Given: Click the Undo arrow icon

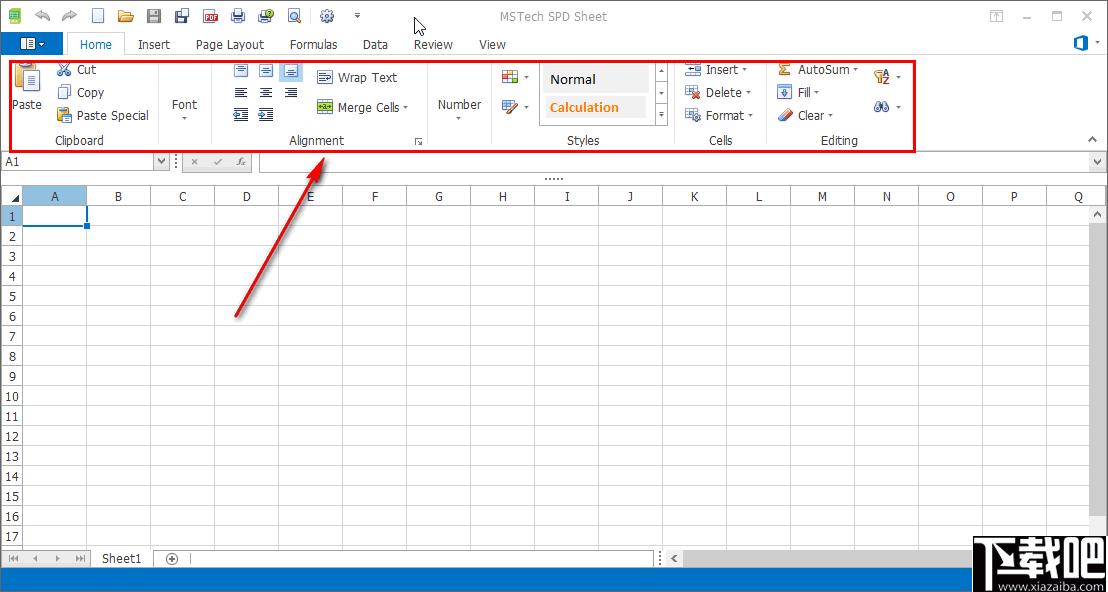Looking at the screenshot, I should (x=42, y=16).
